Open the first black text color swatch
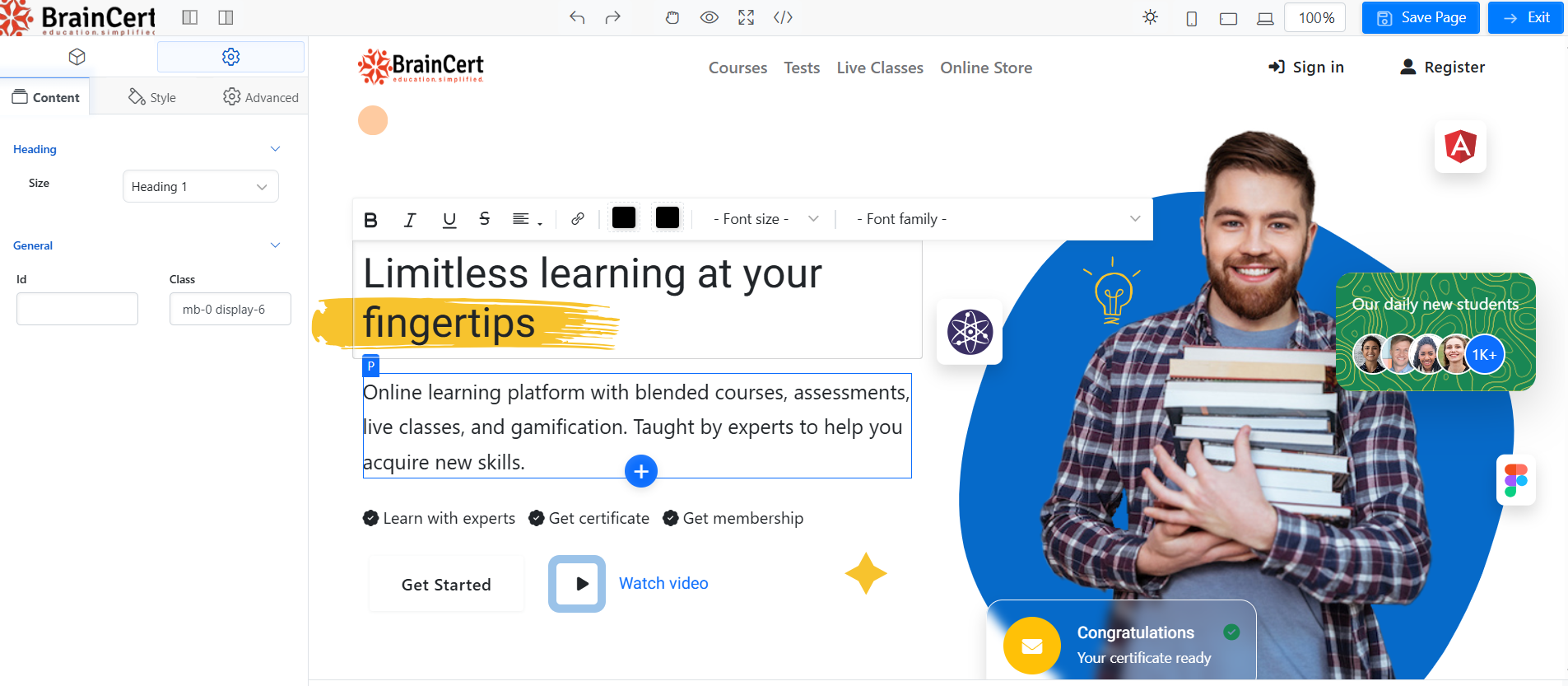The height and width of the screenshot is (686, 1568). click(x=624, y=217)
